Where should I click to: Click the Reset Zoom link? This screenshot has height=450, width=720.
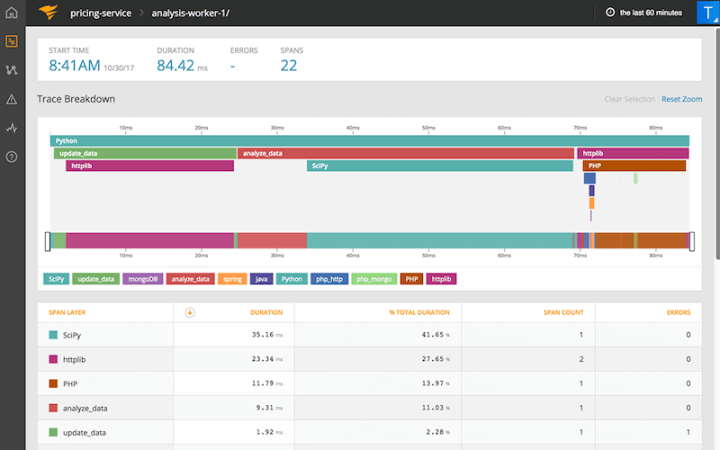click(682, 99)
